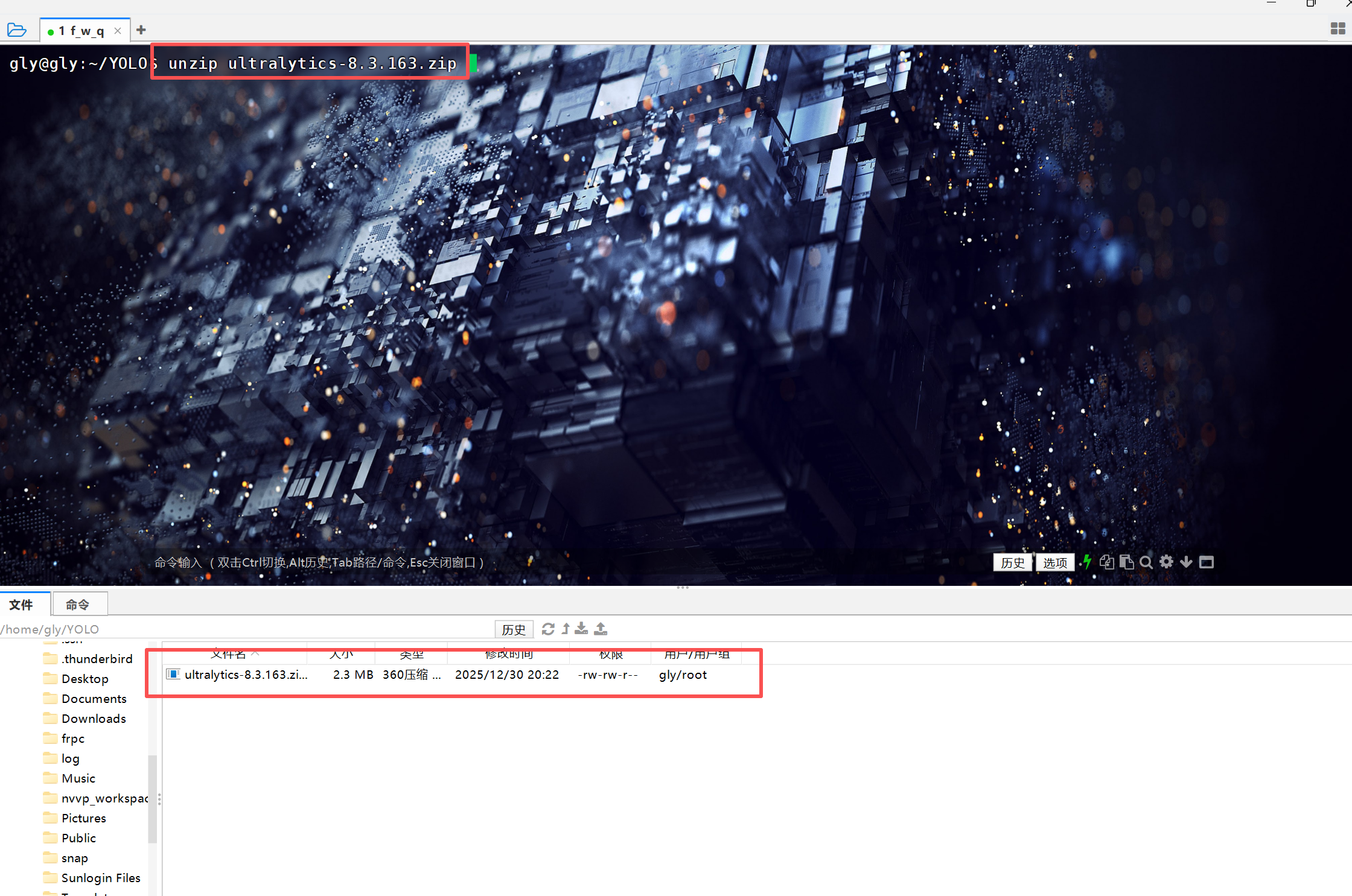1352x896 pixels.
Task: Select the 1 f_w_q session tab
Action: (x=81, y=31)
